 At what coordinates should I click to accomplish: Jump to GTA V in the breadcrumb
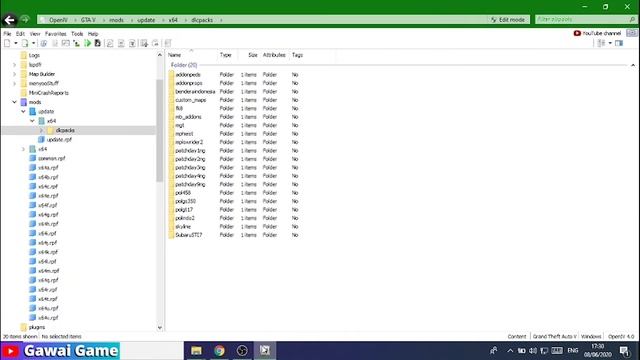point(88,20)
